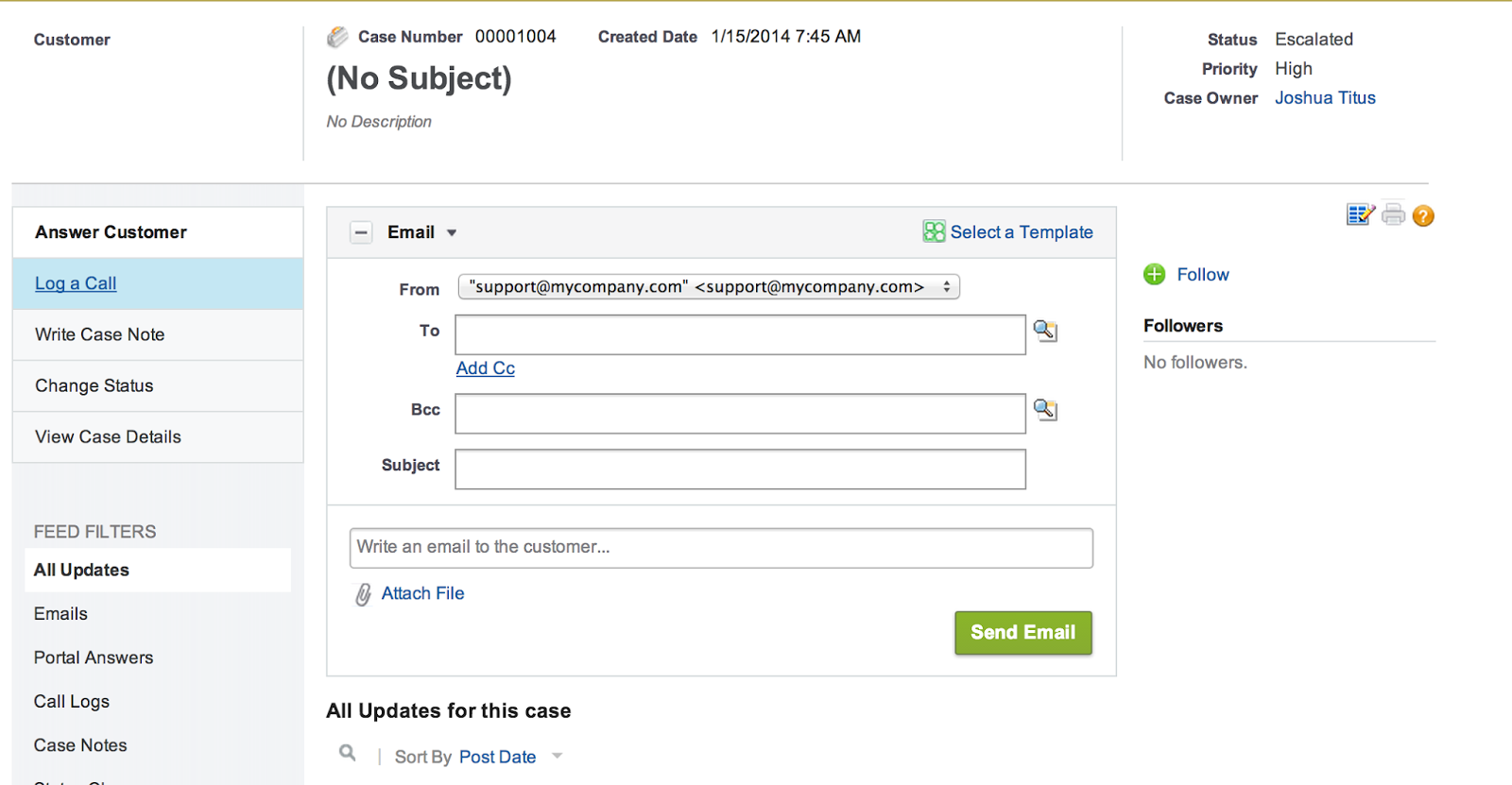Click the printer icon
Screen dimensions: 1512x785
(x=1393, y=215)
